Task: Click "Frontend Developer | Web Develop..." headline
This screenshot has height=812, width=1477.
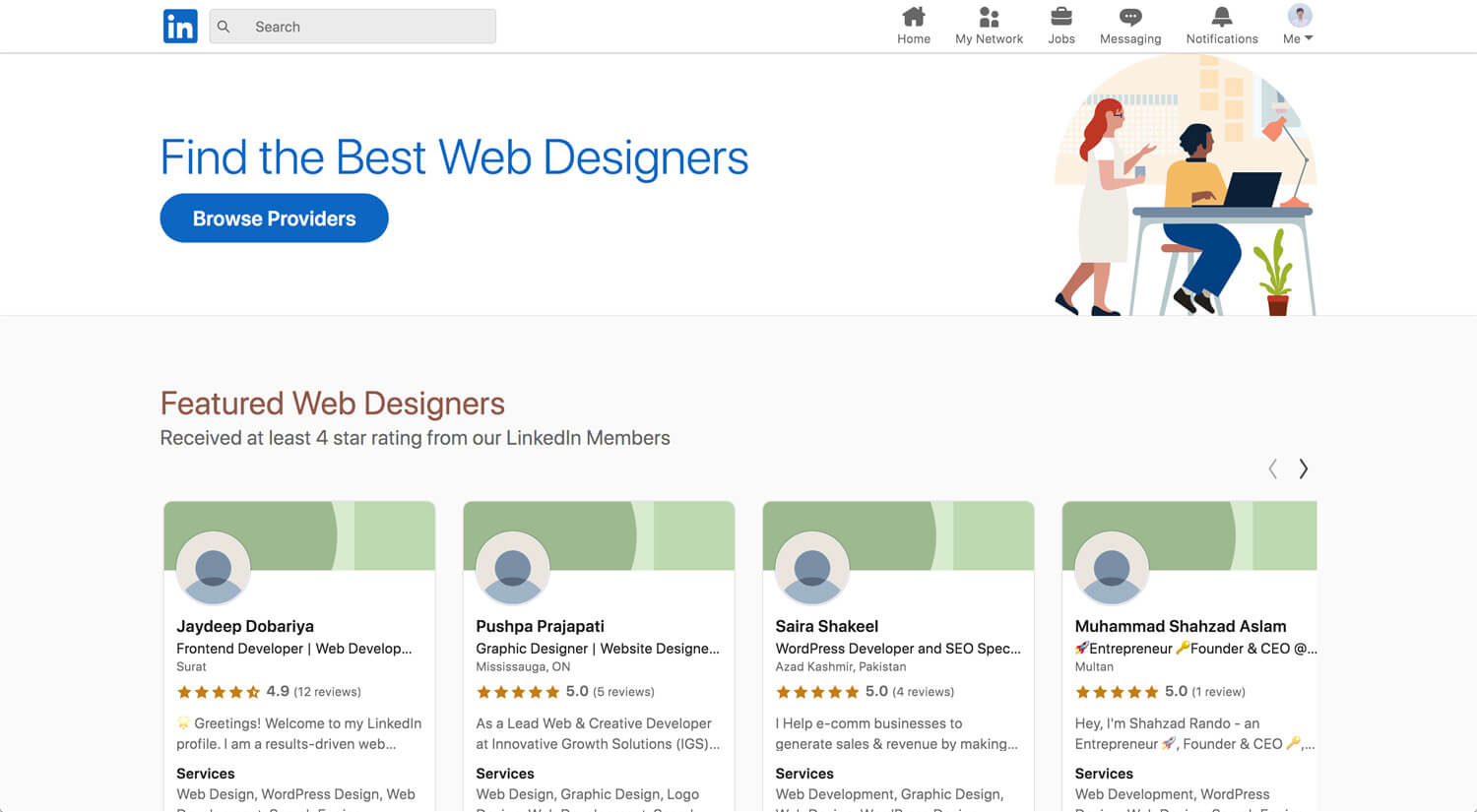Action: click(294, 649)
